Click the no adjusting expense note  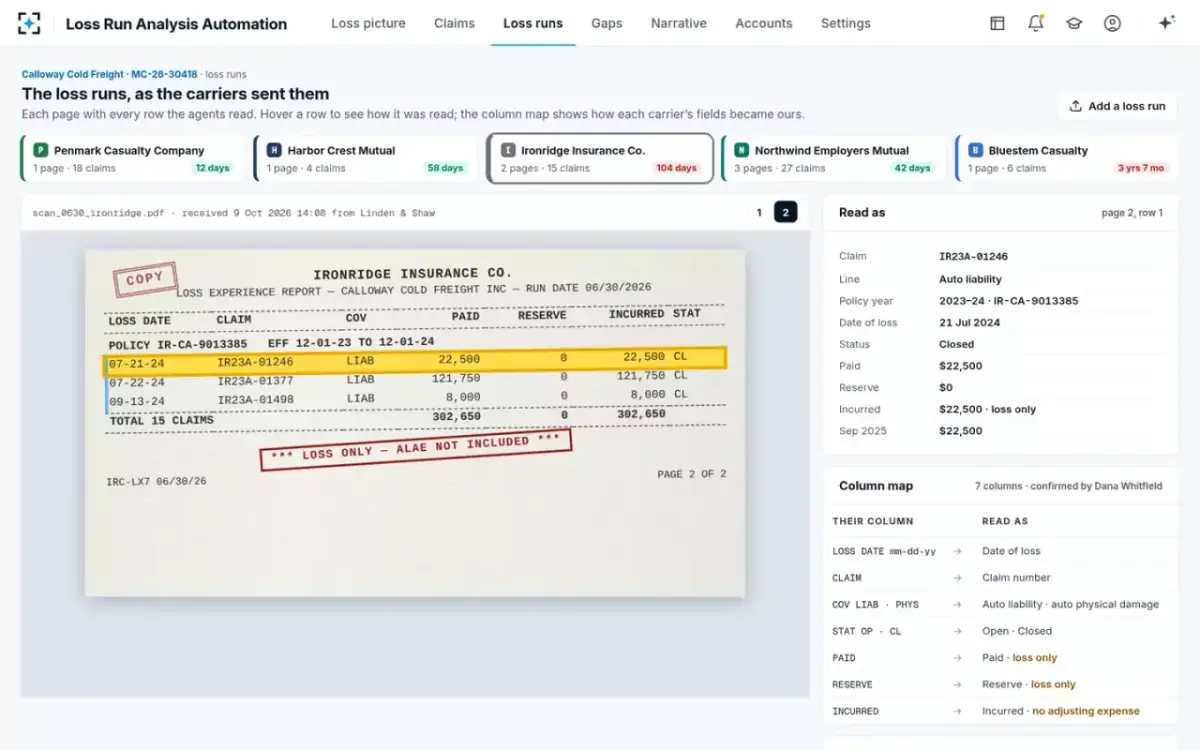click(1086, 711)
